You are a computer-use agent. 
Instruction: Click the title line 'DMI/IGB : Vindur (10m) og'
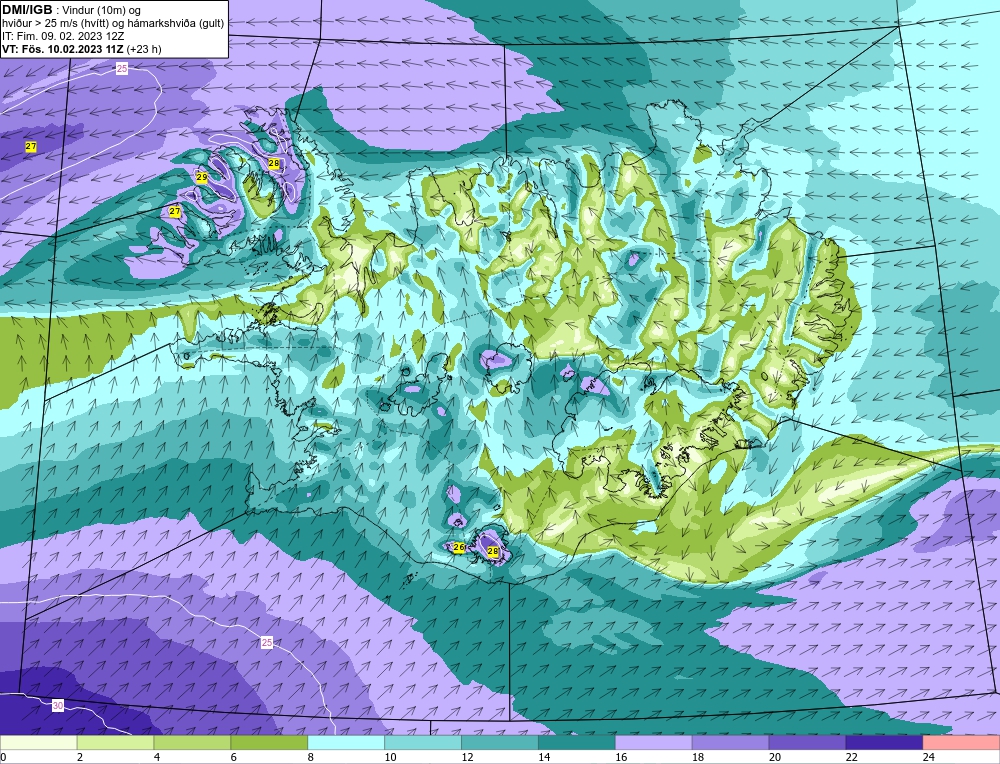point(71,10)
